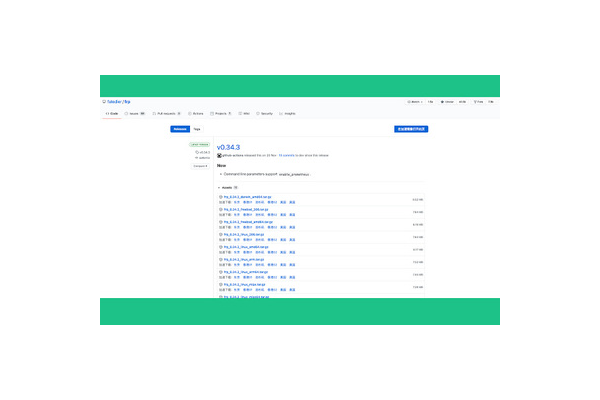Open the Compare dropdown
The width and height of the screenshot is (600, 400).
click(200, 166)
